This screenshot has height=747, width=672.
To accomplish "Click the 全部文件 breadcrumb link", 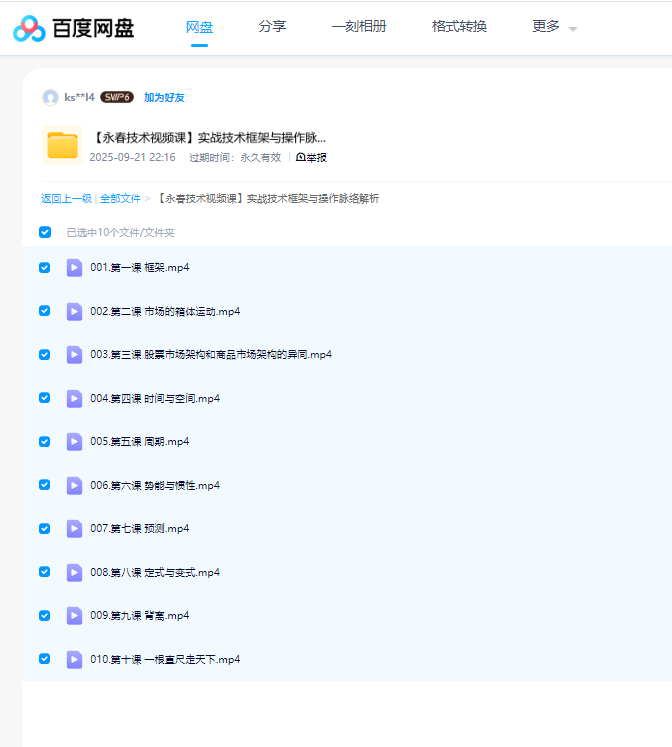I will [x=120, y=198].
